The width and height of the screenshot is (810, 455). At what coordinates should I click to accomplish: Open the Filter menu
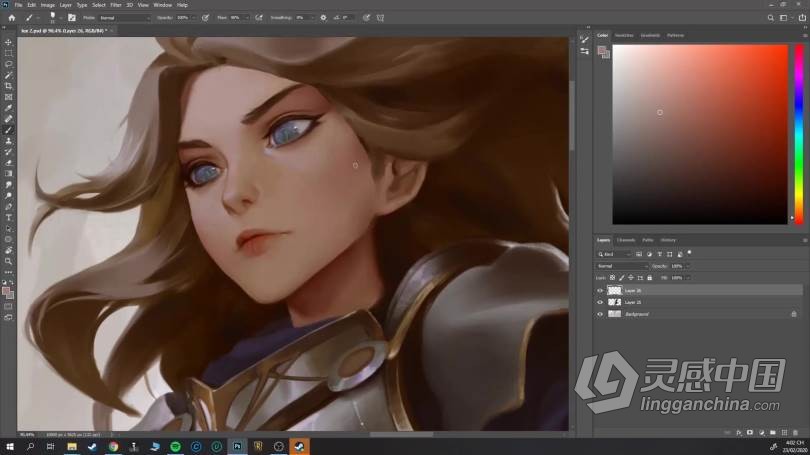pos(116,5)
